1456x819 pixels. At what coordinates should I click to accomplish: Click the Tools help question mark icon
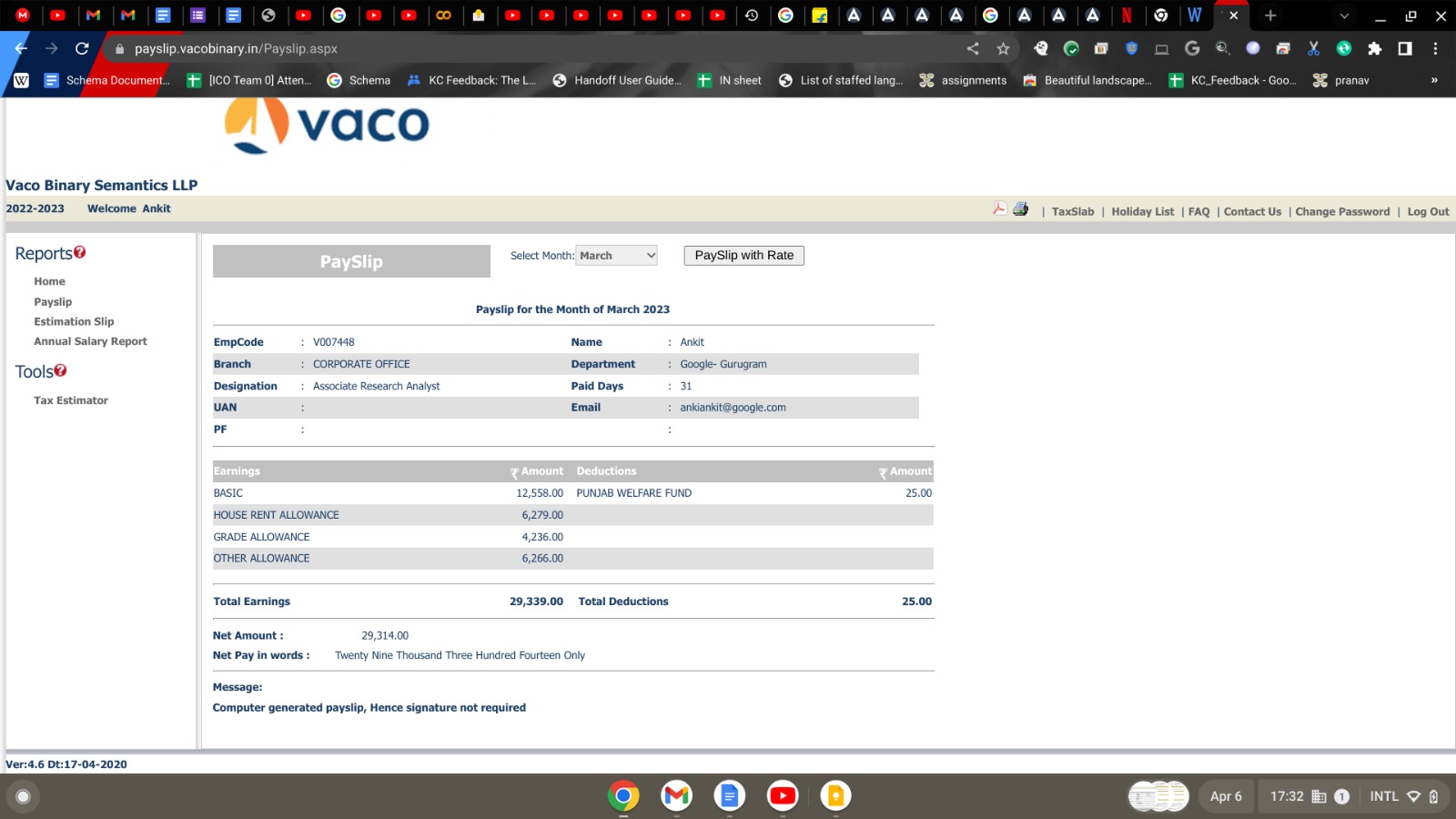61,370
